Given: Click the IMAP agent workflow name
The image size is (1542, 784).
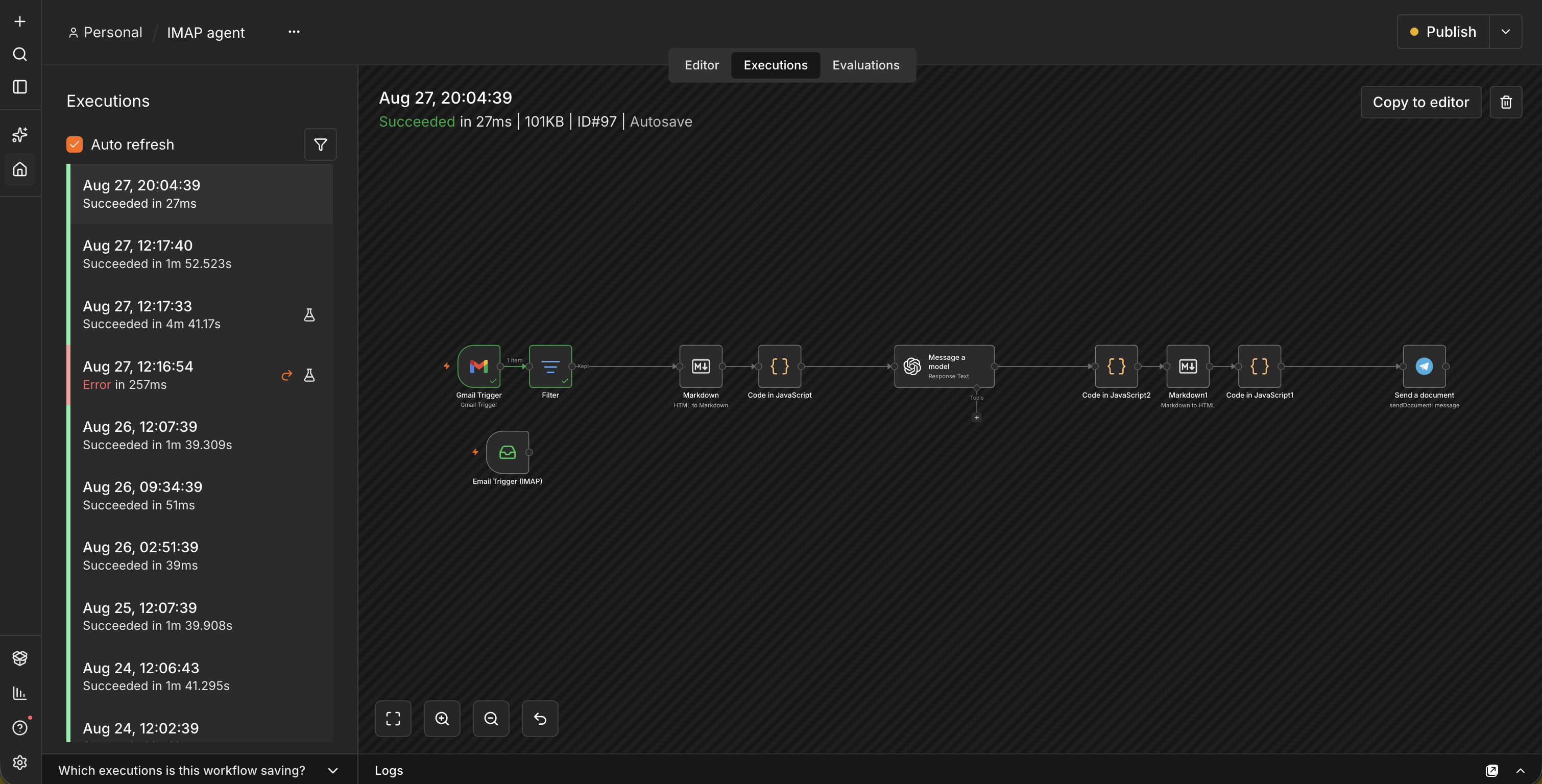Looking at the screenshot, I should click(205, 32).
